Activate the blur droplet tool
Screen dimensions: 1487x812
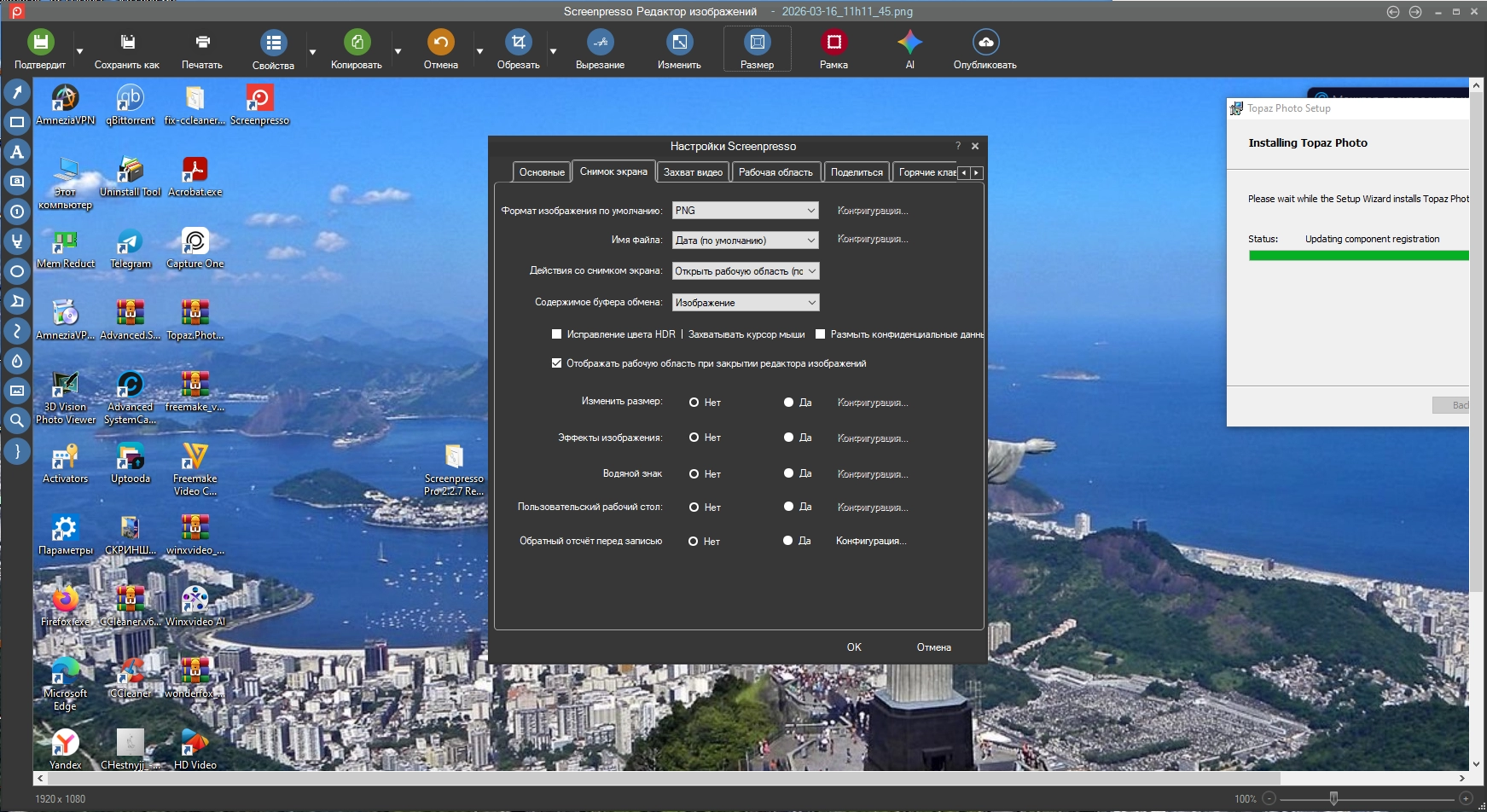coord(16,361)
